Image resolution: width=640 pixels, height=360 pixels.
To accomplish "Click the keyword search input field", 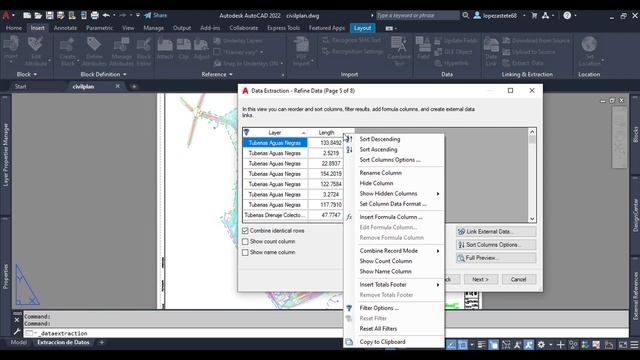I will [417, 16].
